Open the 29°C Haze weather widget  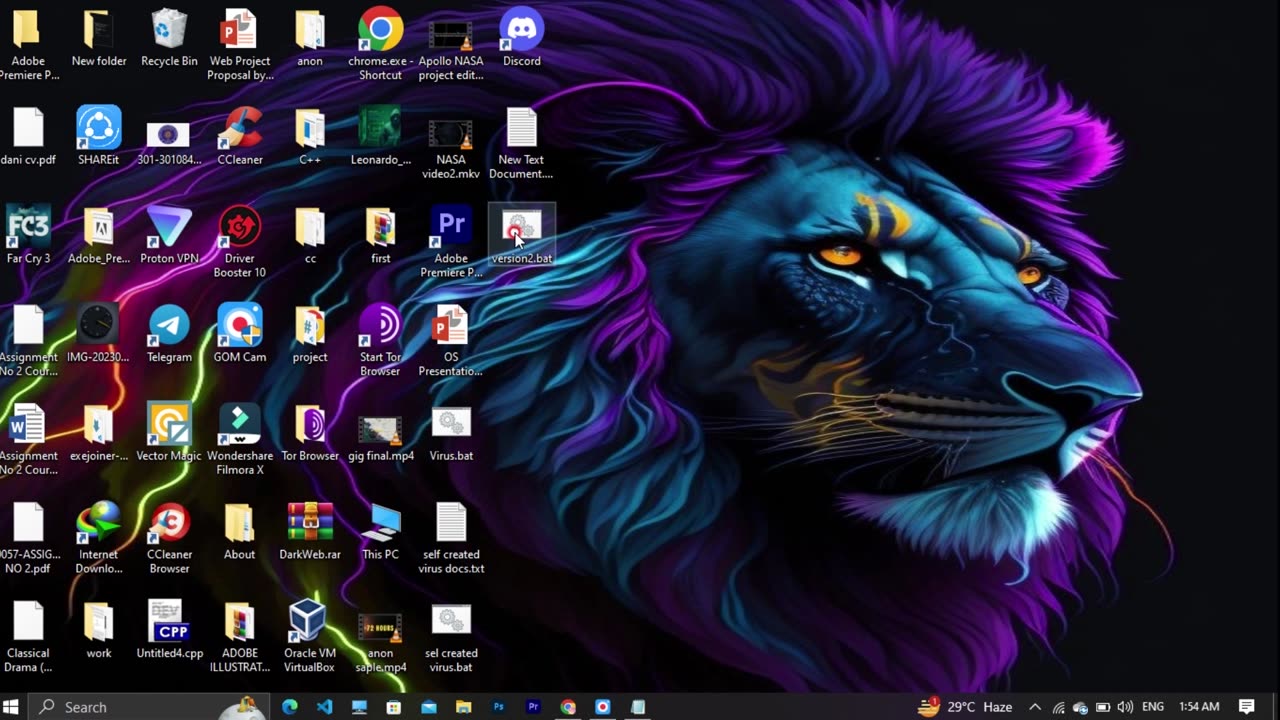pos(965,707)
